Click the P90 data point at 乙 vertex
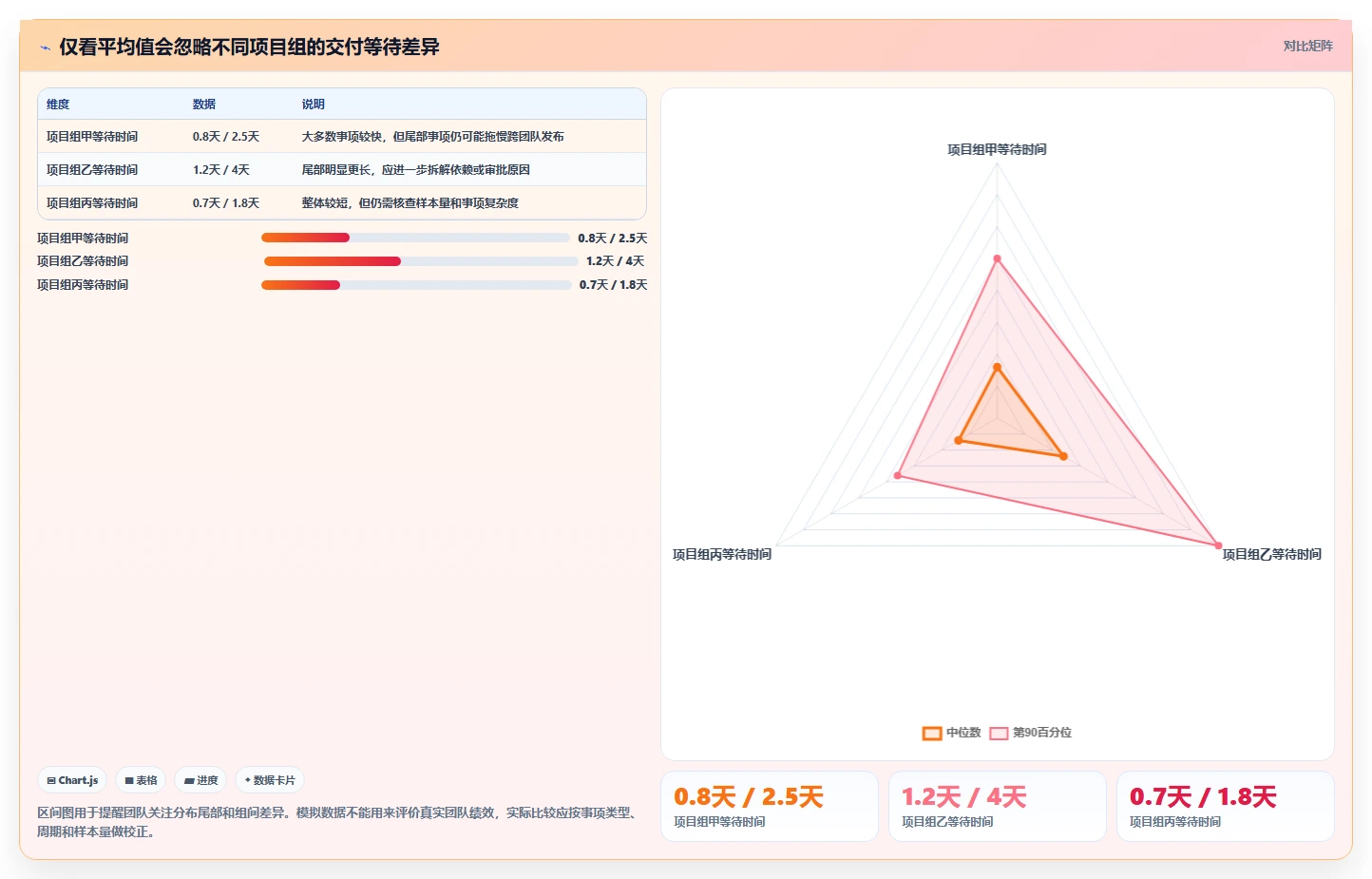The image size is (1372, 879). 1218,545
